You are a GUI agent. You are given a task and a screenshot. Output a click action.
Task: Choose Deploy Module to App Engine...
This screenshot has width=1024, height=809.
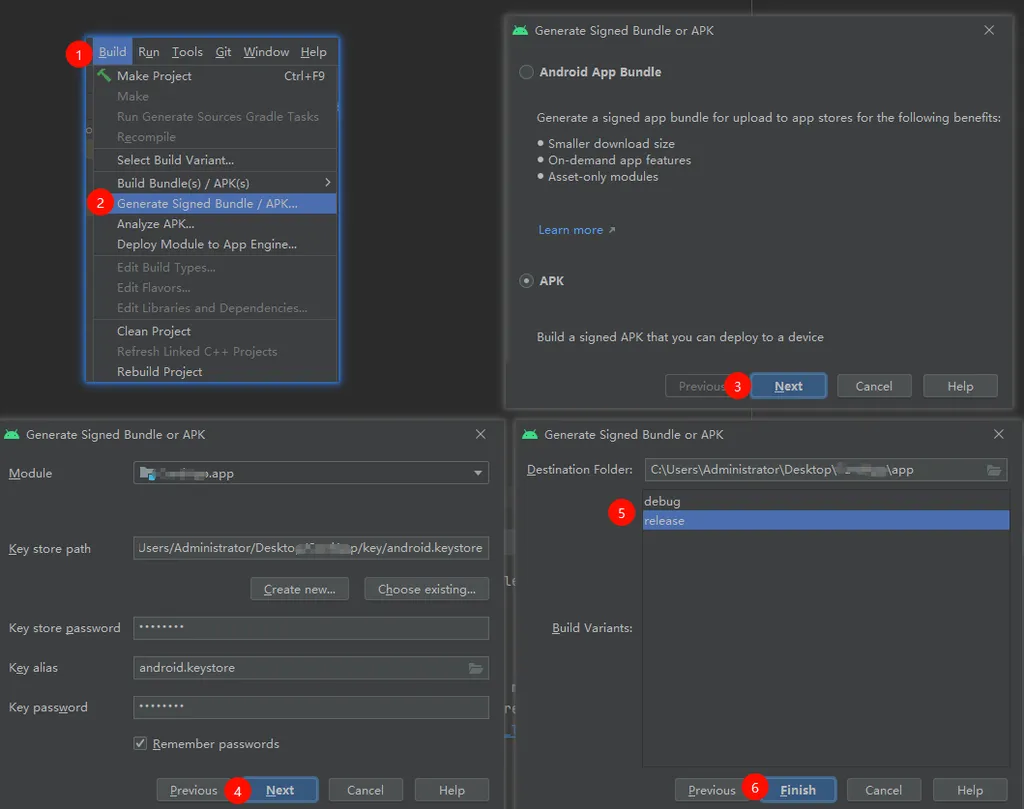click(215, 244)
